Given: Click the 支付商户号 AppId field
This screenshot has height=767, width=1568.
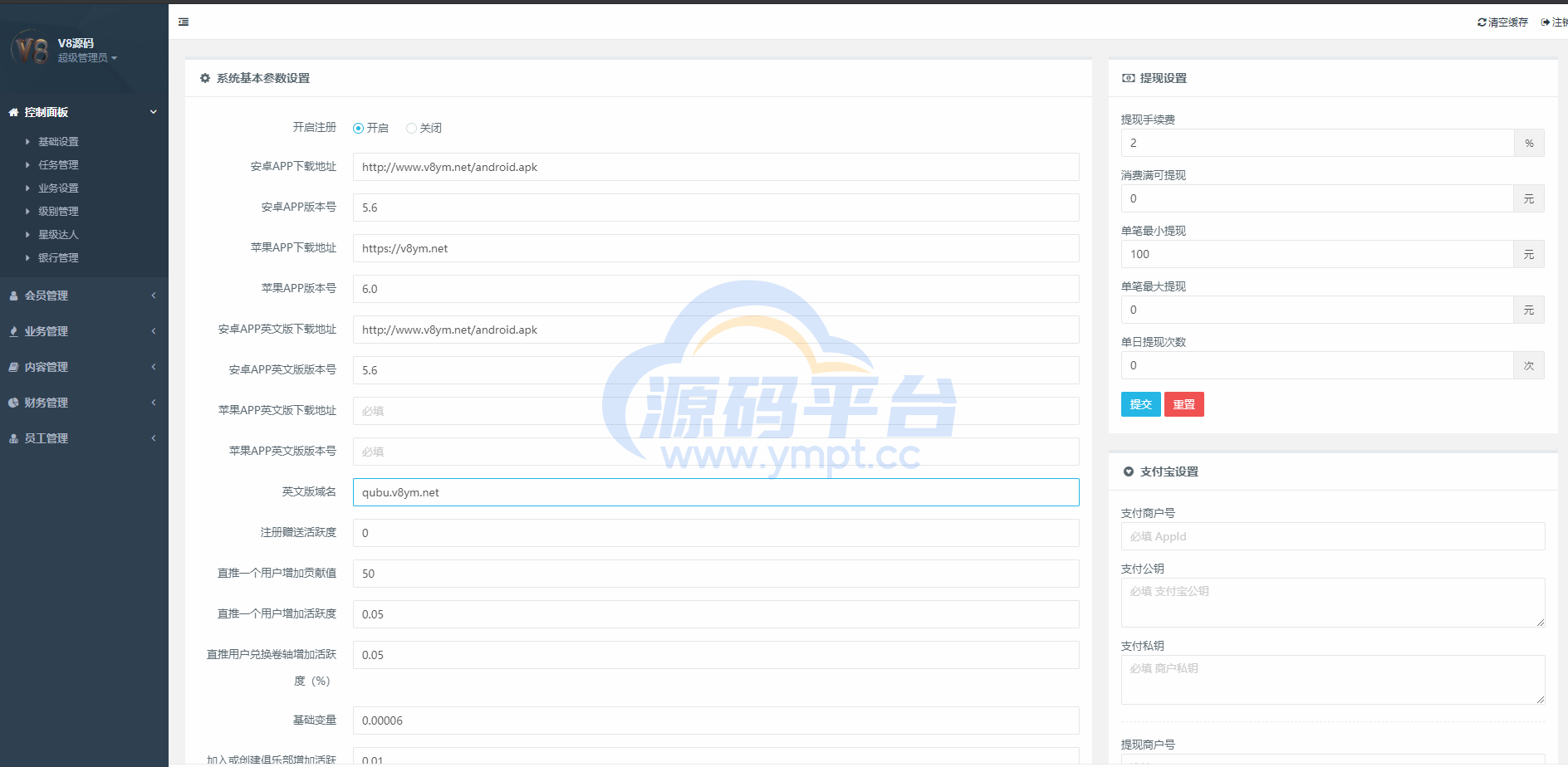Looking at the screenshot, I should (1333, 536).
